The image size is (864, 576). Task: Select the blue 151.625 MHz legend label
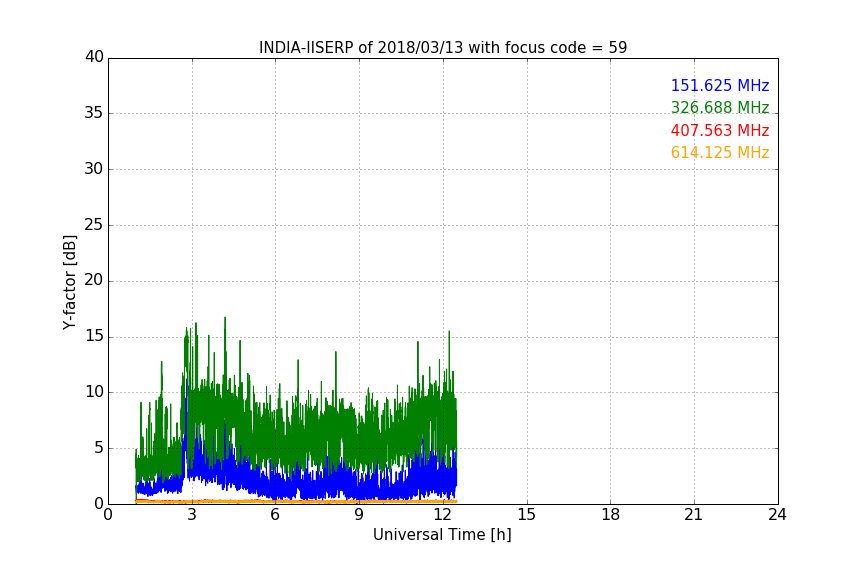point(720,85)
